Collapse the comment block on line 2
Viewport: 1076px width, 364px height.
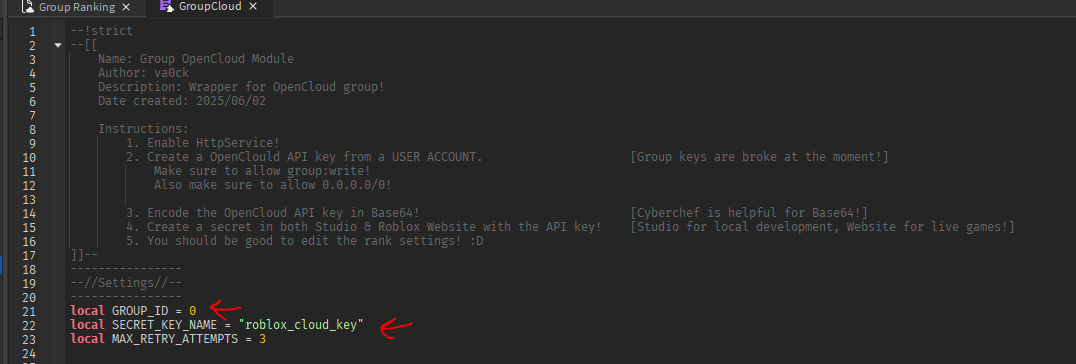pyautogui.click(x=58, y=45)
